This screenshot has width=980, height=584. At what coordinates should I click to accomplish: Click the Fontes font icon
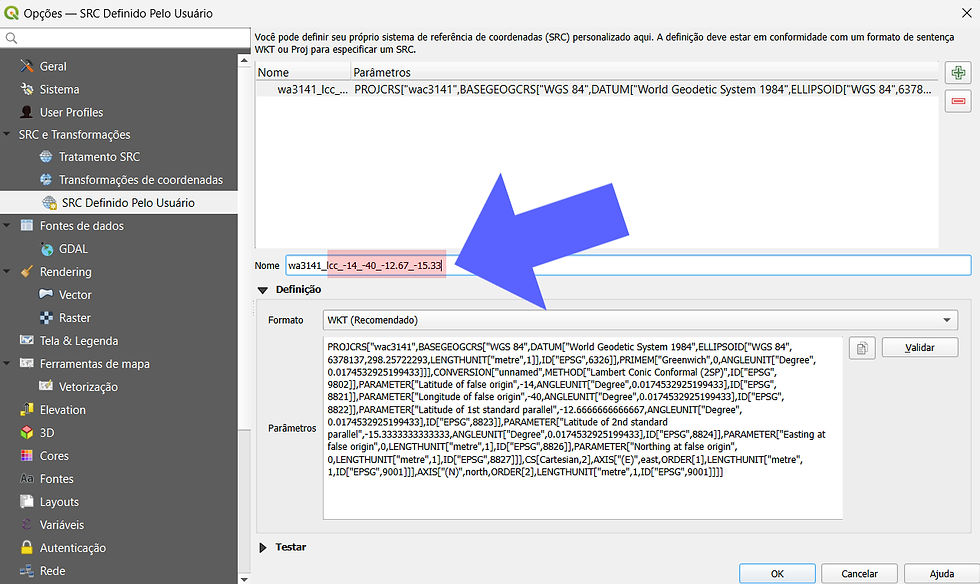click(26, 478)
